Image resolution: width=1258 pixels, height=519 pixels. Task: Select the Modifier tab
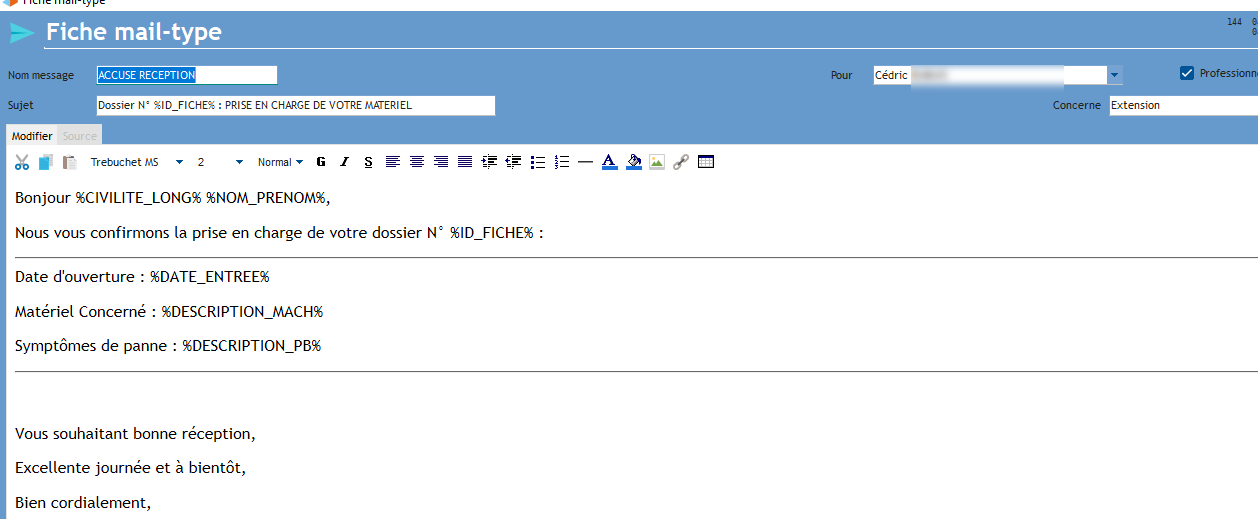[32, 136]
